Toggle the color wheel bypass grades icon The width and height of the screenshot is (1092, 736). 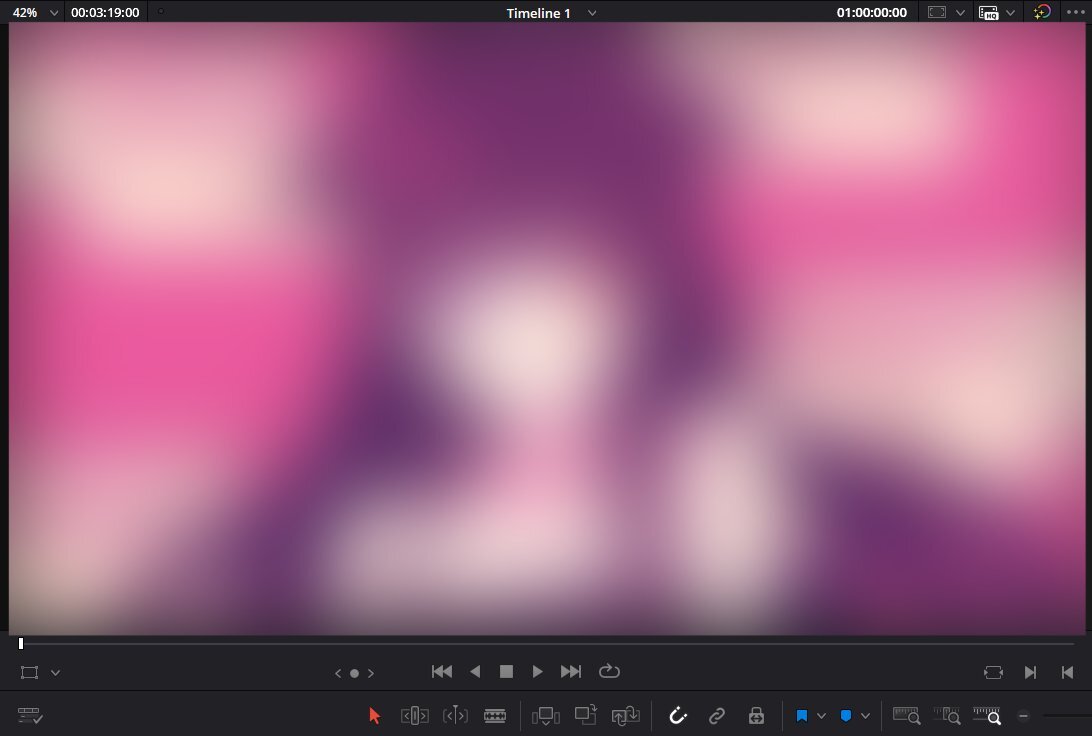click(1042, 13)
